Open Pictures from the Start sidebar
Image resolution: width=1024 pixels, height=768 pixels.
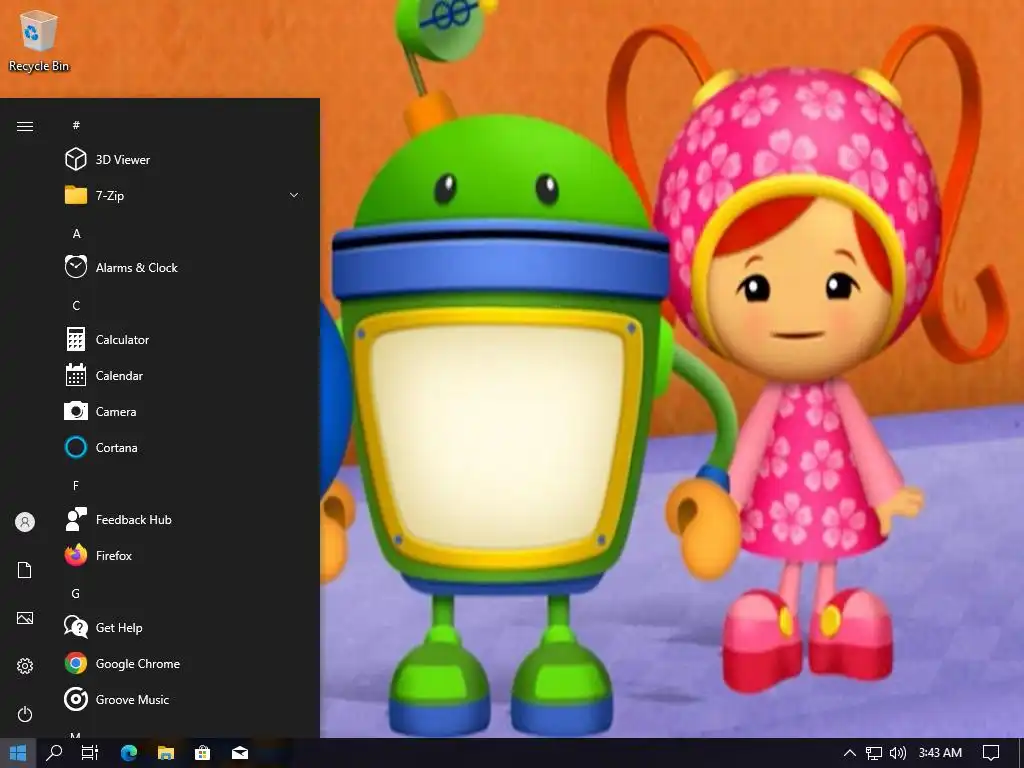click(25, 618)
